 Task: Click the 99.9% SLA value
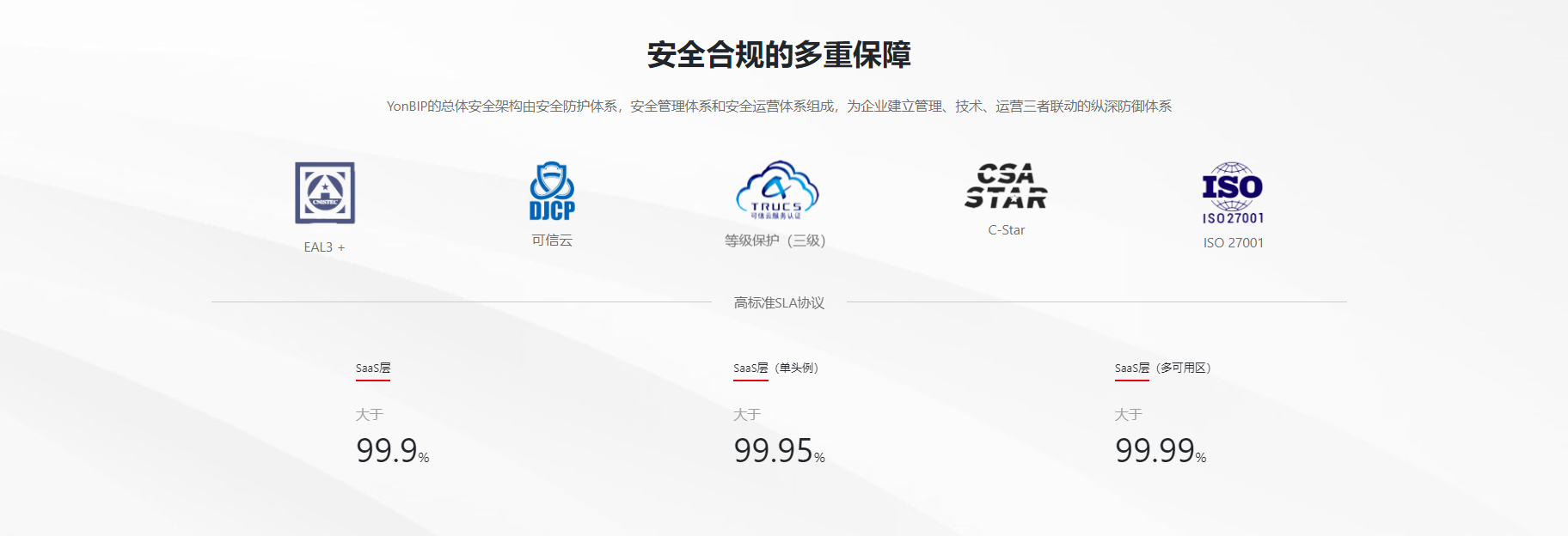(x=393, y=451)
